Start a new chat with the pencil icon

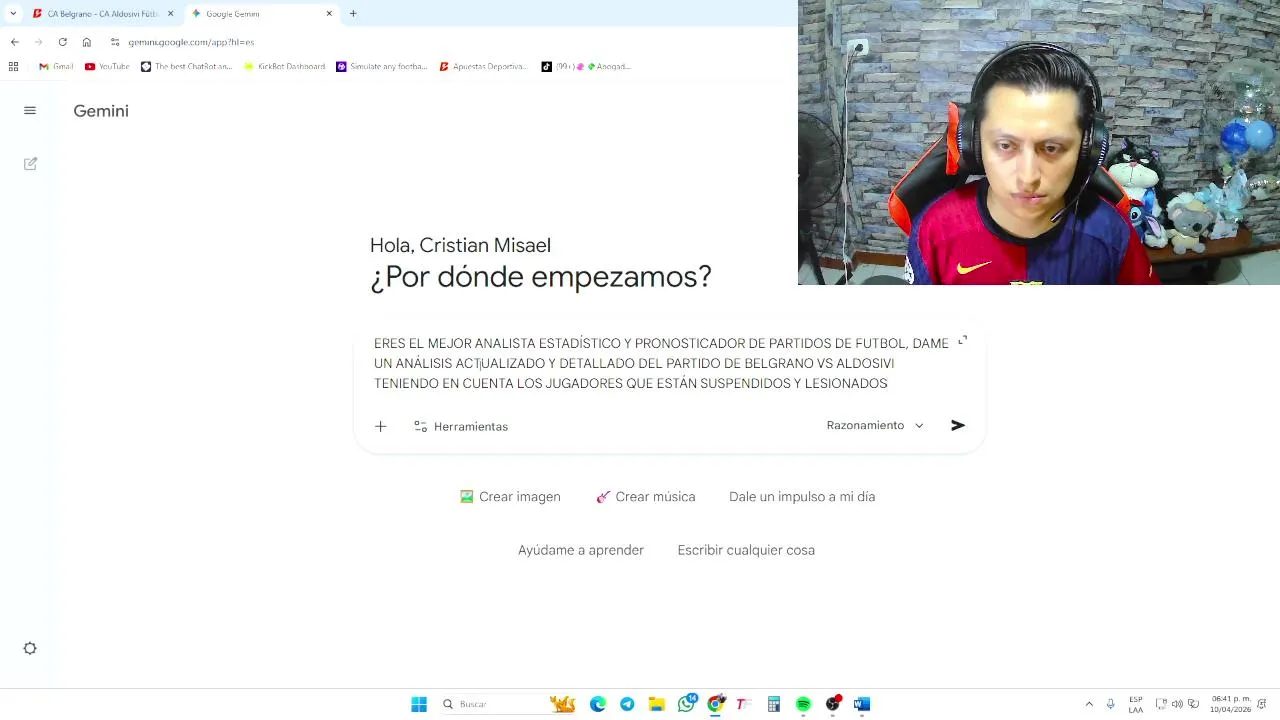30,163
